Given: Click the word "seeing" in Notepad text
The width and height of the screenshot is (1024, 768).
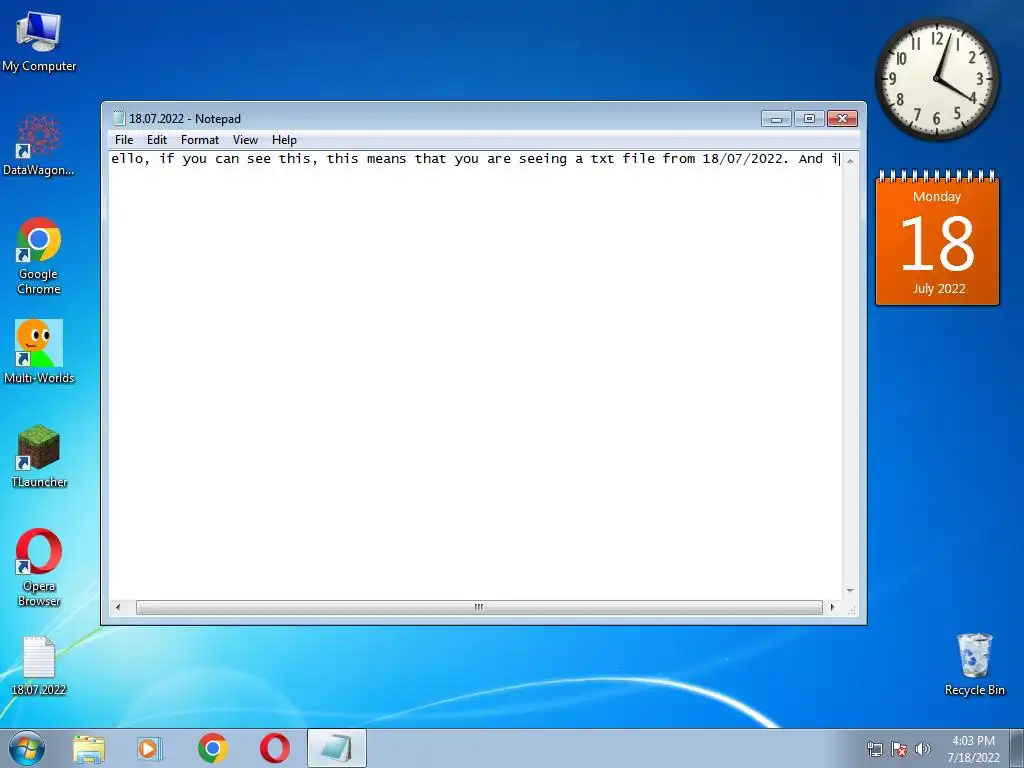Looking at the screenshot, I should (543, 159).
